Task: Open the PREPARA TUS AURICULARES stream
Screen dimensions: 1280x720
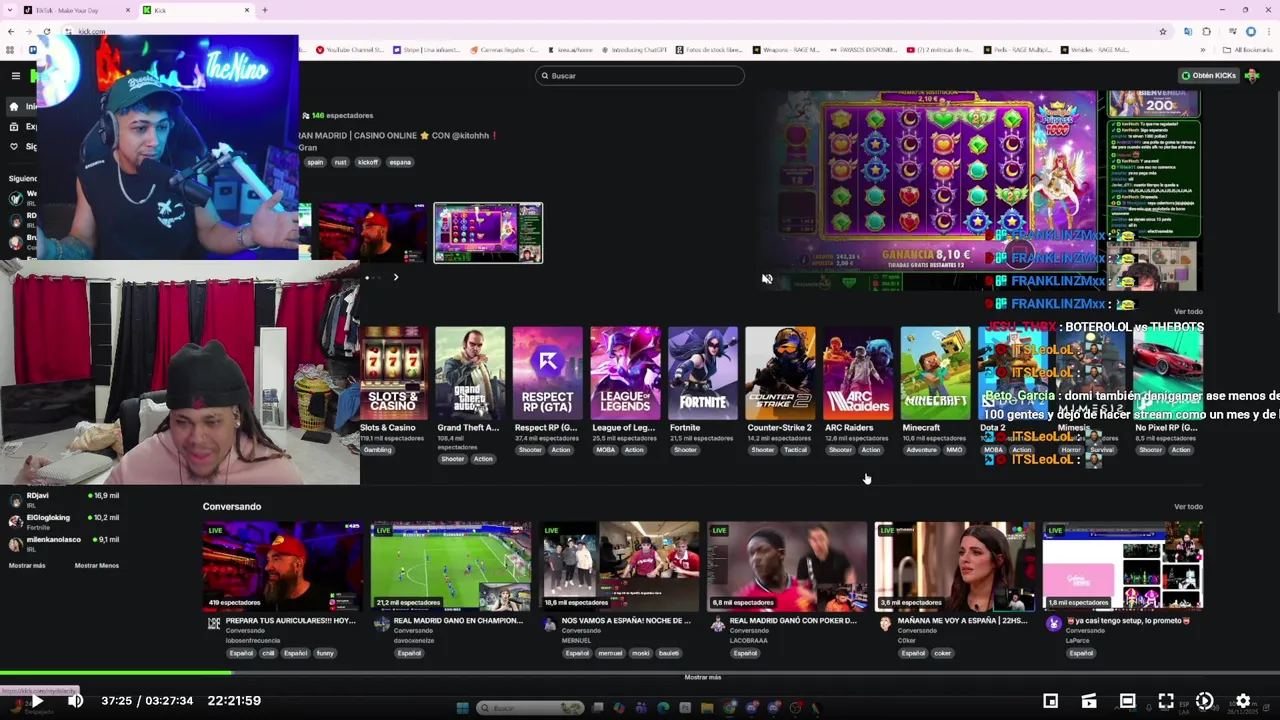Action: 282,566
